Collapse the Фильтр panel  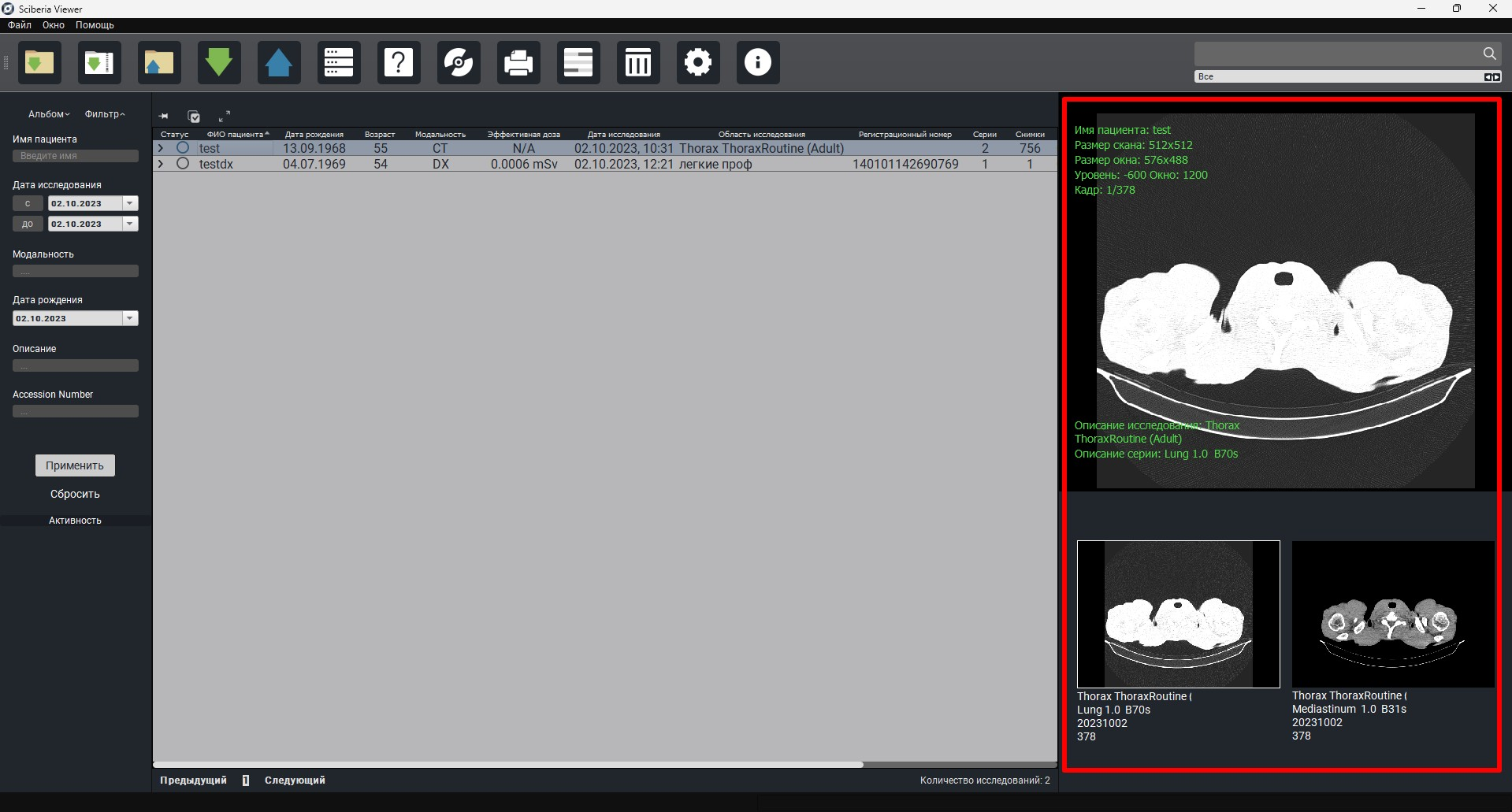pyautogui.click(x=105, y=114)
